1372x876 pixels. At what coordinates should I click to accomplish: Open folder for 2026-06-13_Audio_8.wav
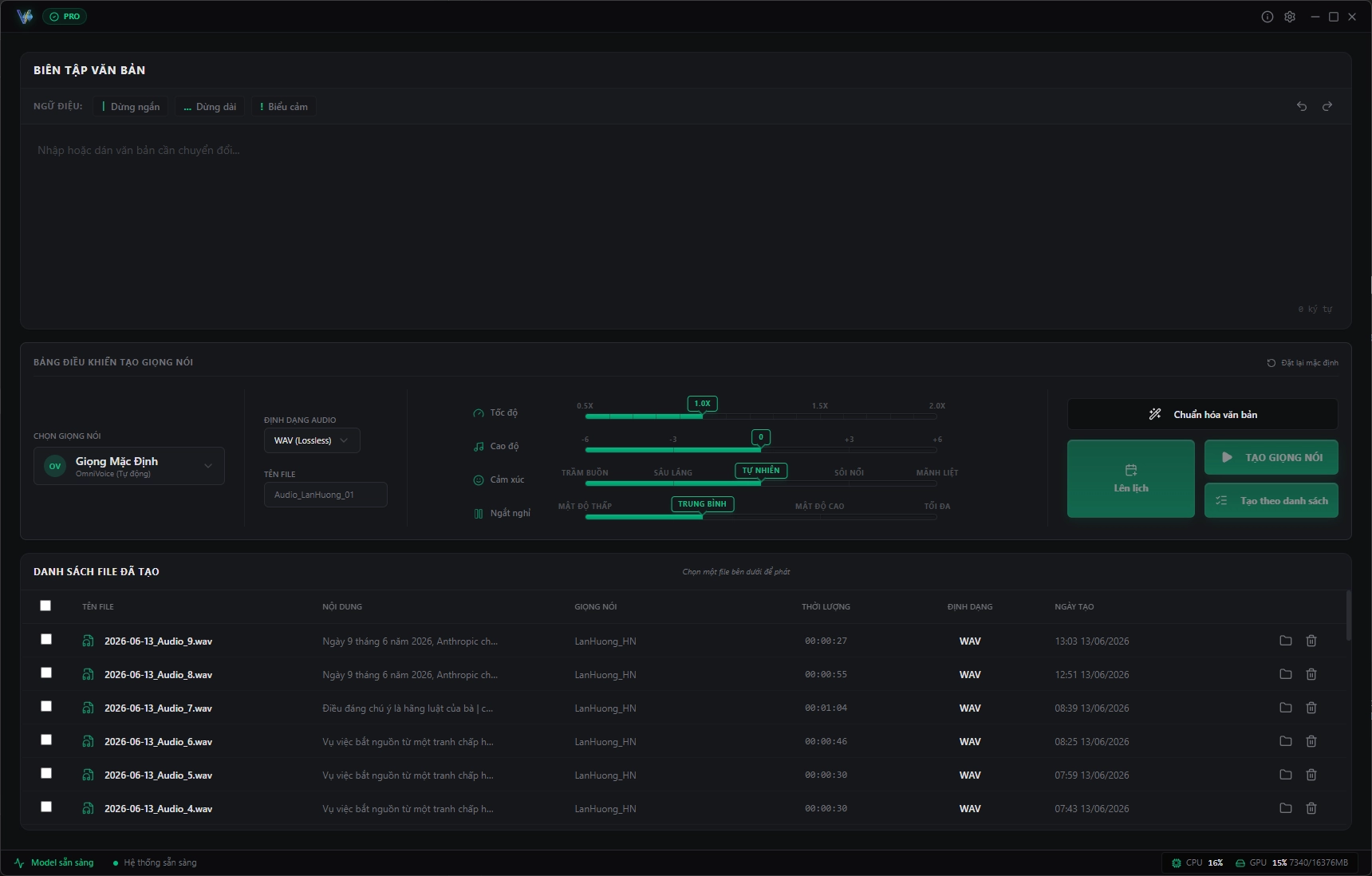click(1286, 674)
